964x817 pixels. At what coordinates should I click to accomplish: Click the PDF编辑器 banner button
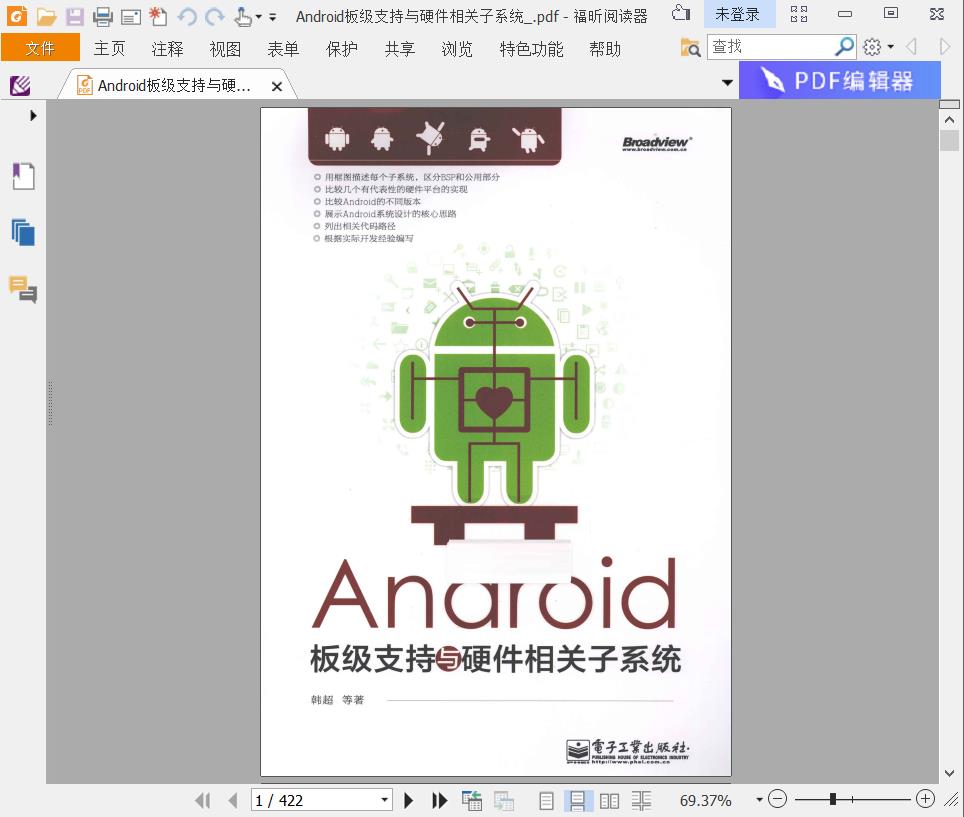[x=839, y=81]
